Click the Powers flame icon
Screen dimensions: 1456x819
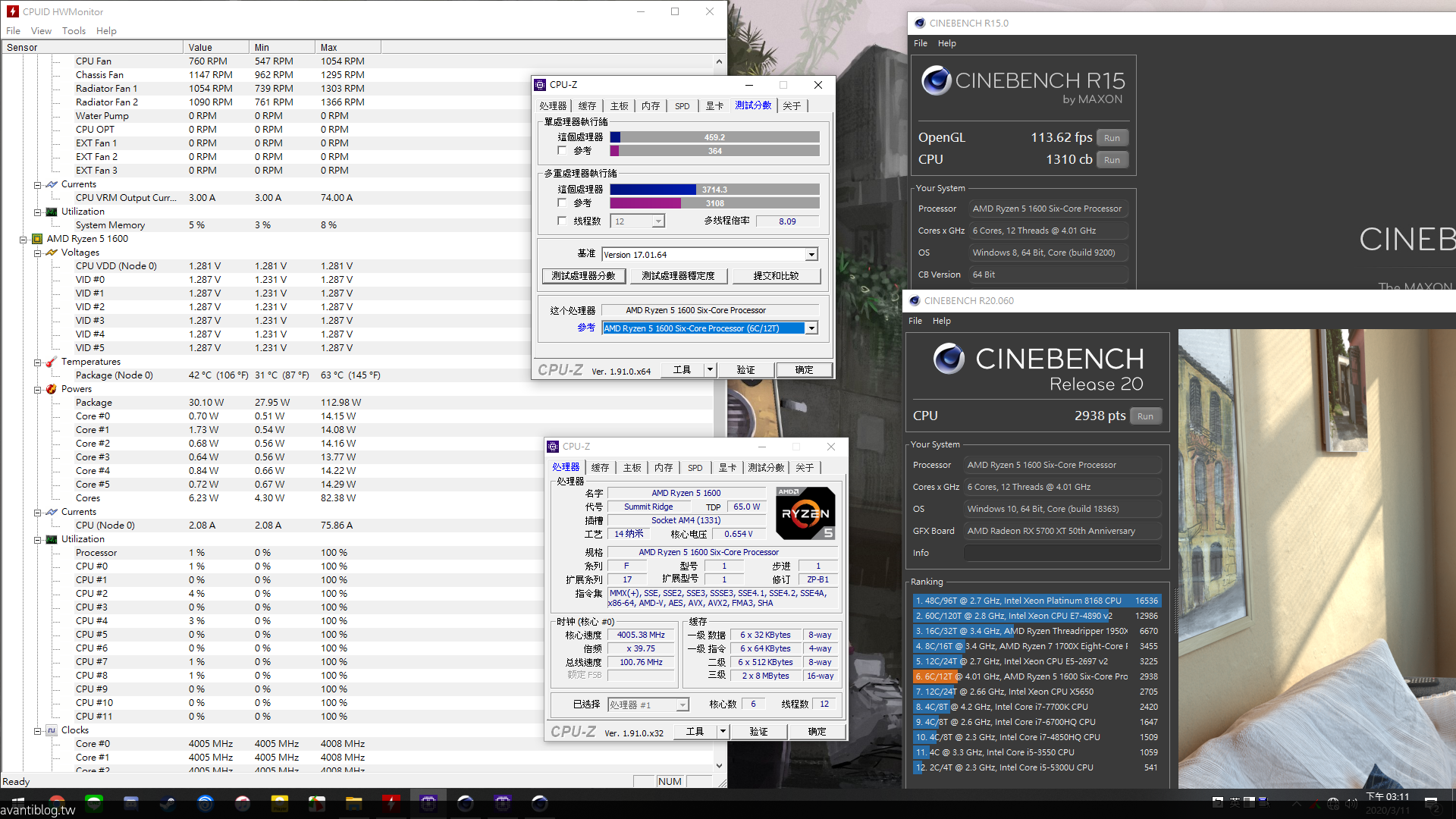click(52, 389)
